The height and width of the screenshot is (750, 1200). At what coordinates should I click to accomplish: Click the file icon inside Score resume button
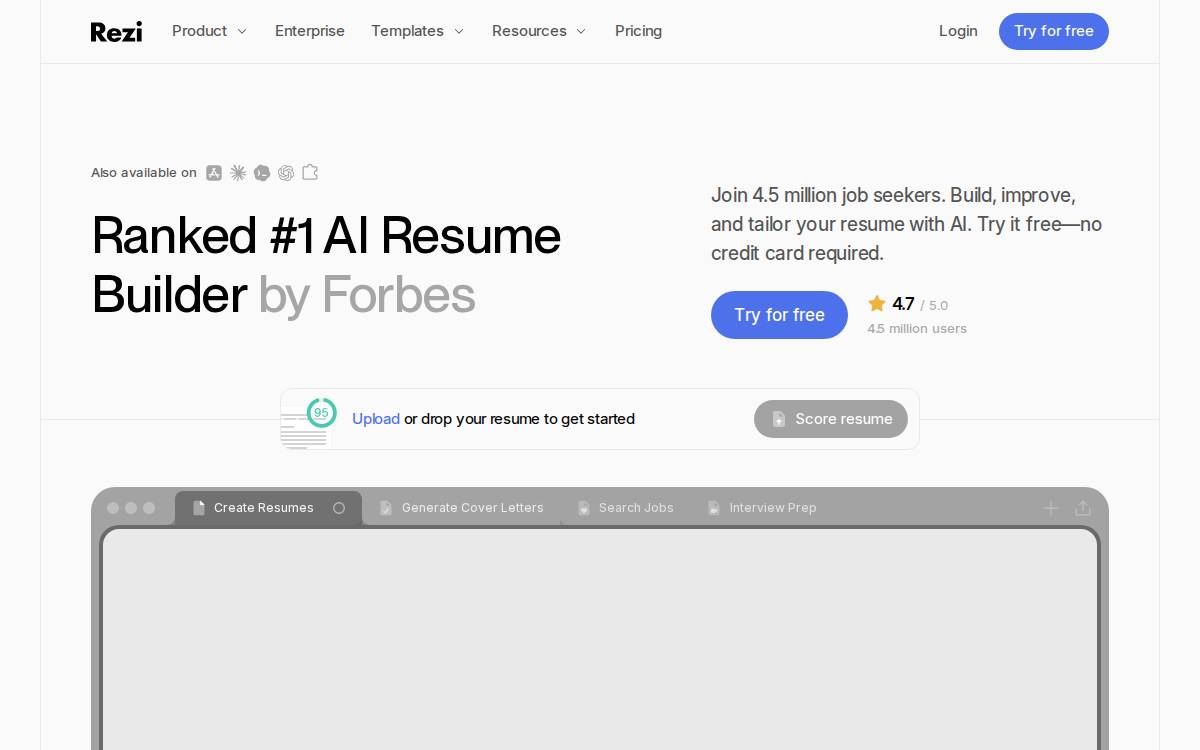click(779, 419)
